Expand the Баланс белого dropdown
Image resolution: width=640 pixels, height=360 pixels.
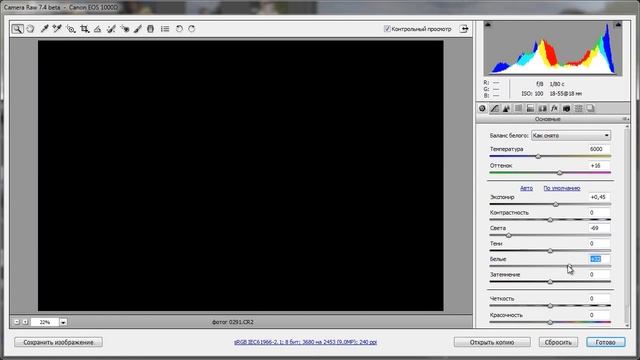571,136
